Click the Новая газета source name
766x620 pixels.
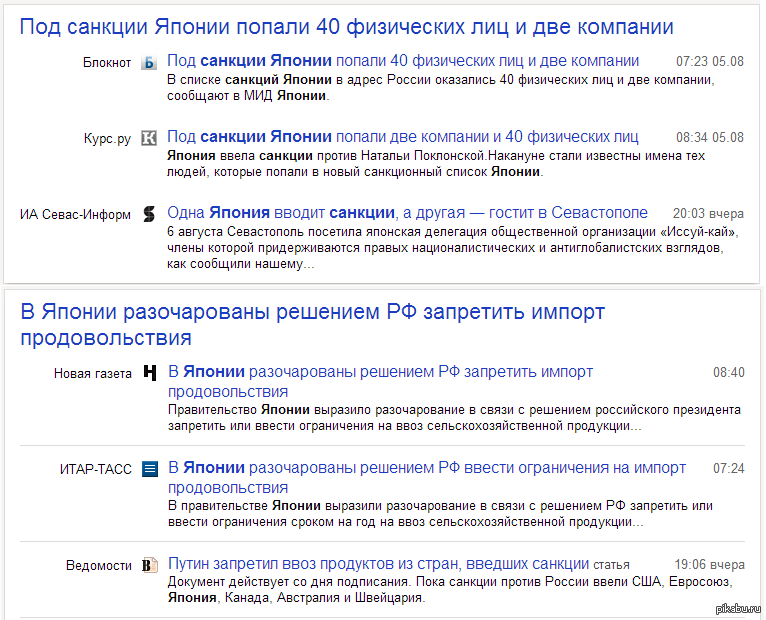click(92, 373)
